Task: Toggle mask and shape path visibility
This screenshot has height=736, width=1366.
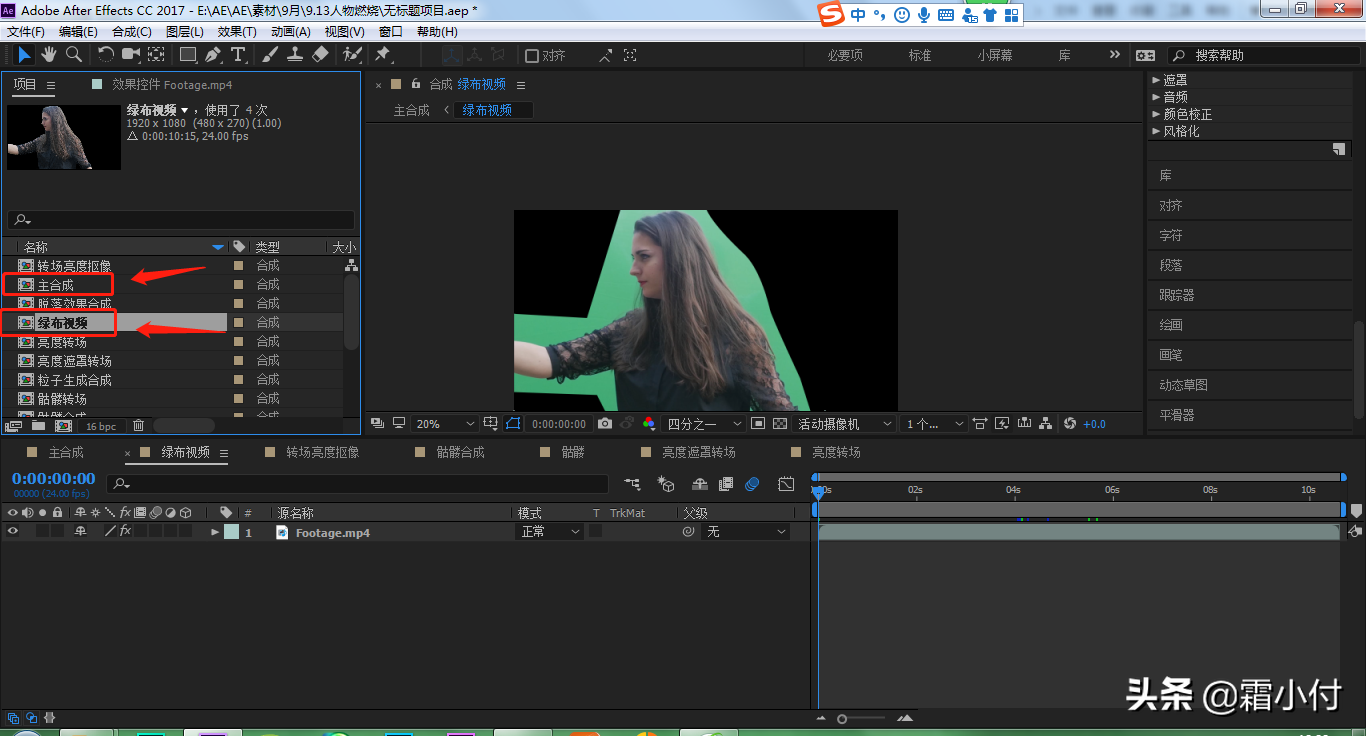Action: [513, 424]
